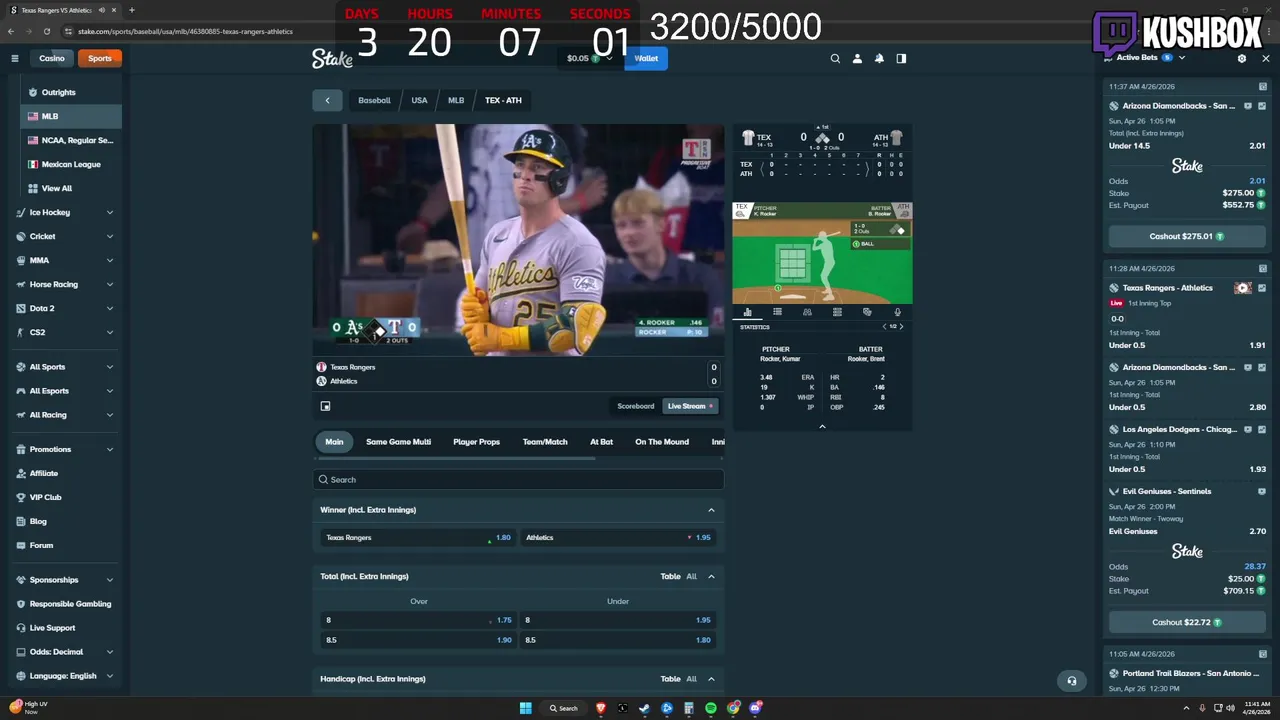Open Language: English dropdown
The image size is (1280, 720).
(x=65, y=676)
